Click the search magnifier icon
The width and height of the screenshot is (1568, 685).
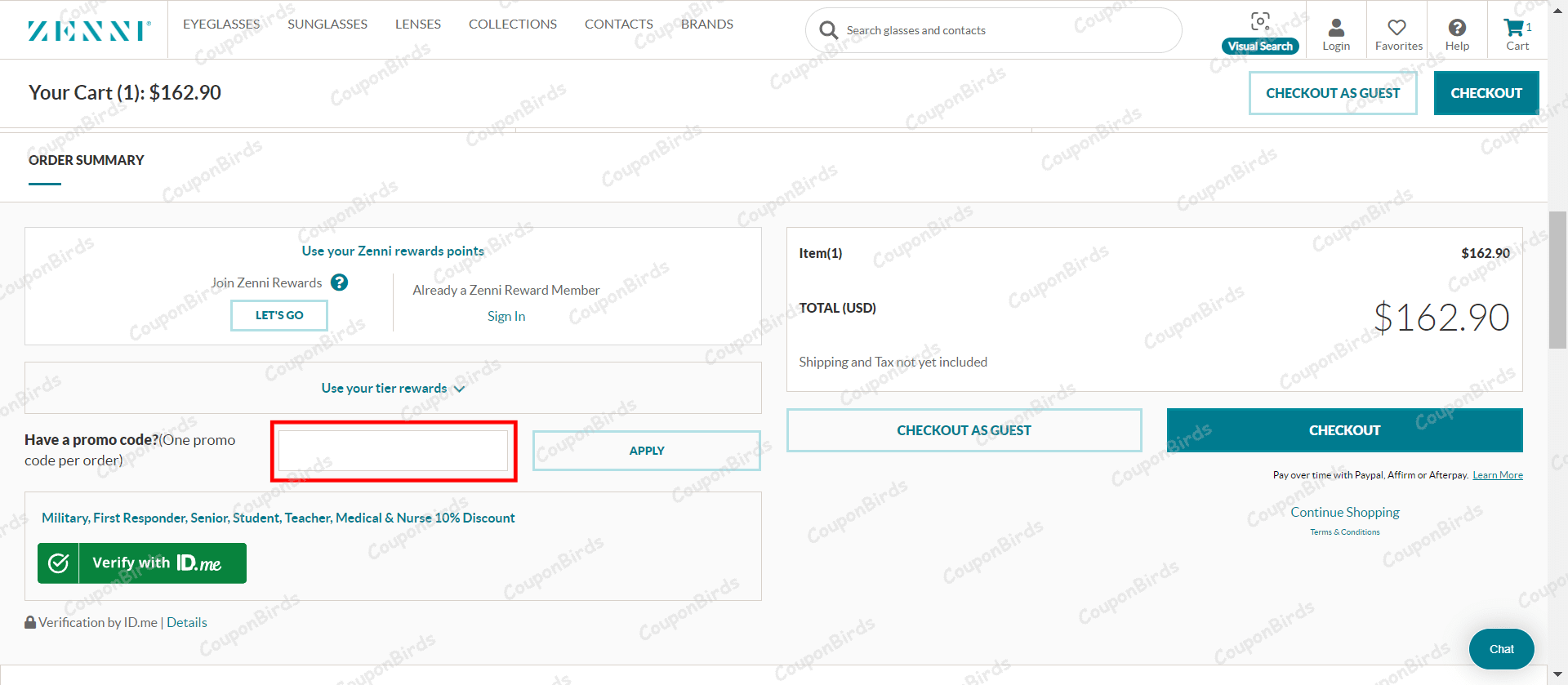[x=828, y=30]
